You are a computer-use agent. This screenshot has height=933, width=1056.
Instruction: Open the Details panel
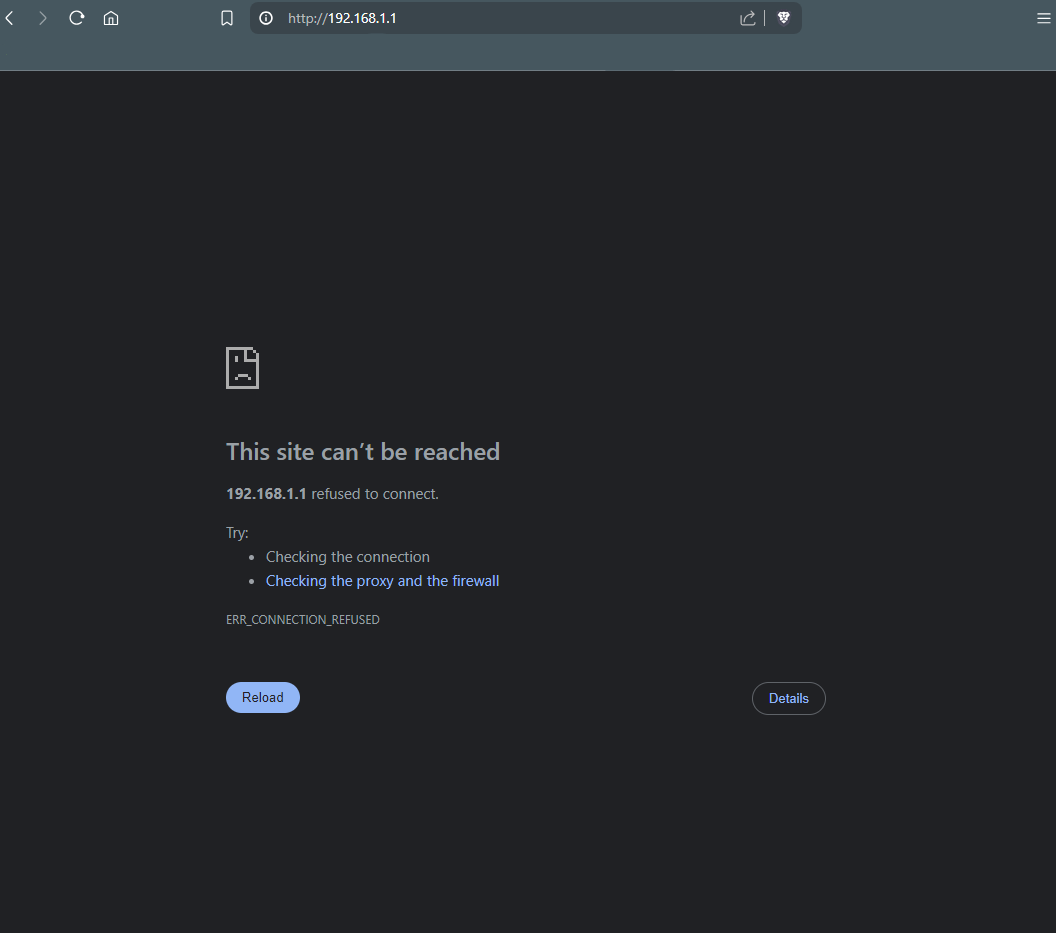[788, 698]
